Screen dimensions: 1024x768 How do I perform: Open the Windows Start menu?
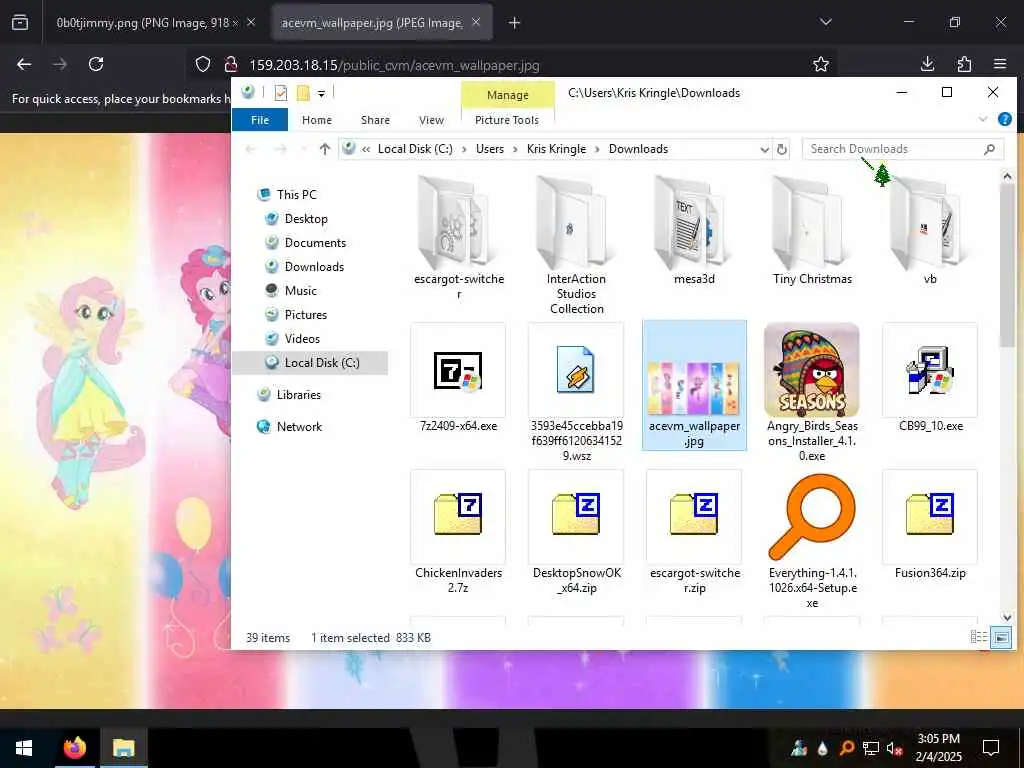24,748
